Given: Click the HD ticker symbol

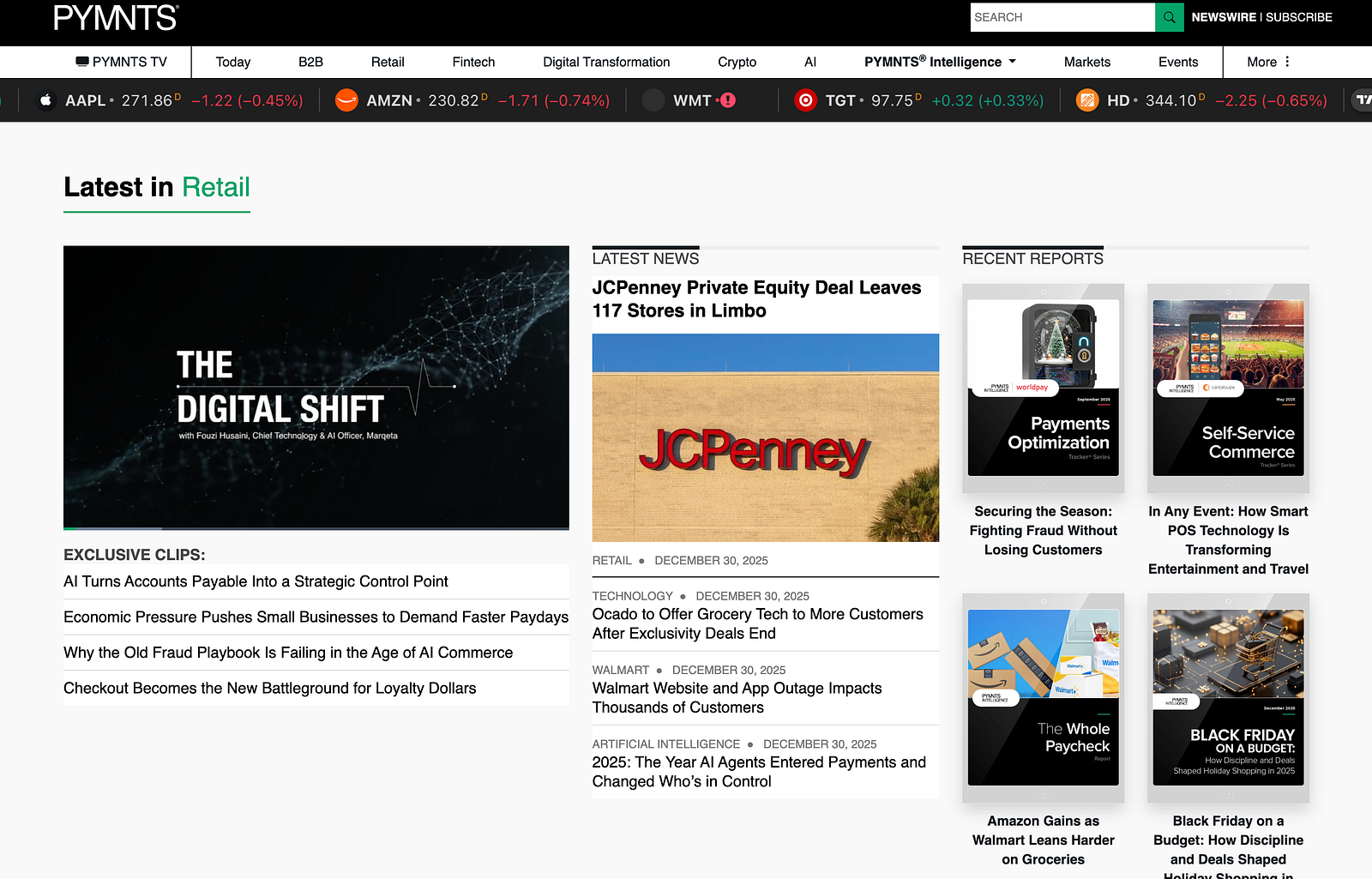Looking at the screenshot, I should click(1118, 100).
